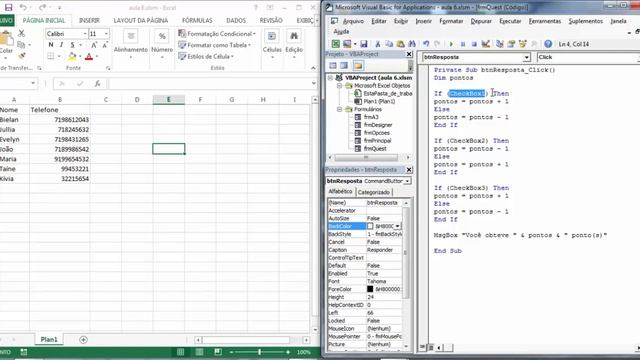The height and width of the screenshot is (360, 640).
Task: Click the Format Painter brush in Excel
Action: pyautogui.click(x=22, y=56)
